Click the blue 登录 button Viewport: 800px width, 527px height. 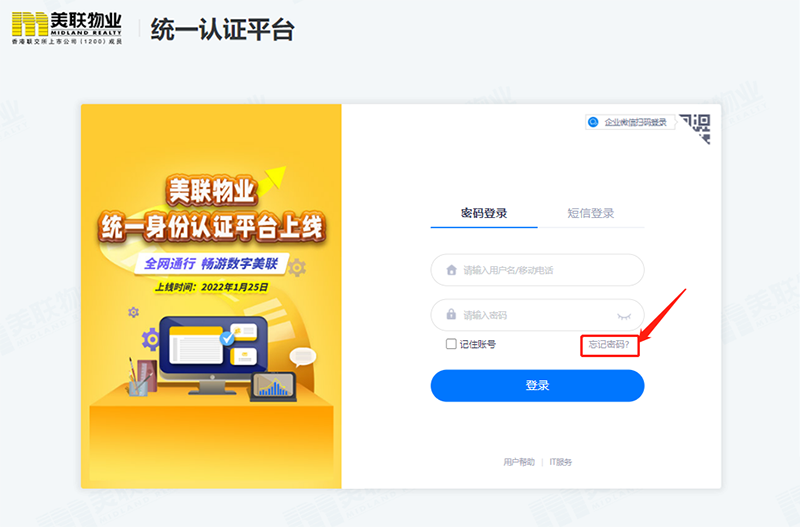click(537, 386)
